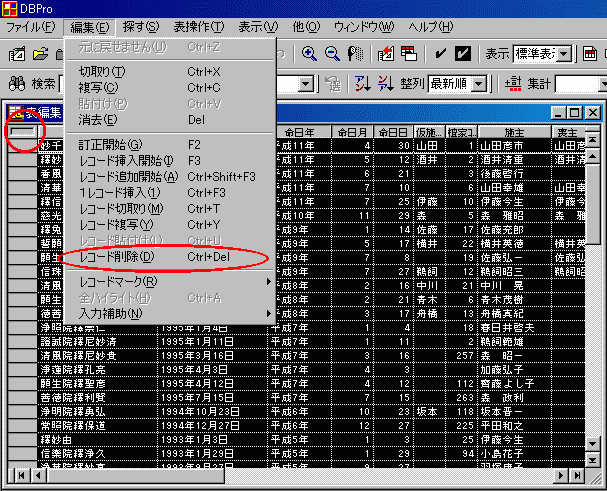Click the vertical scrollbar down arrow
This screenshot has height=491, width=607.
pyautogui.click(x=593, y=444)
